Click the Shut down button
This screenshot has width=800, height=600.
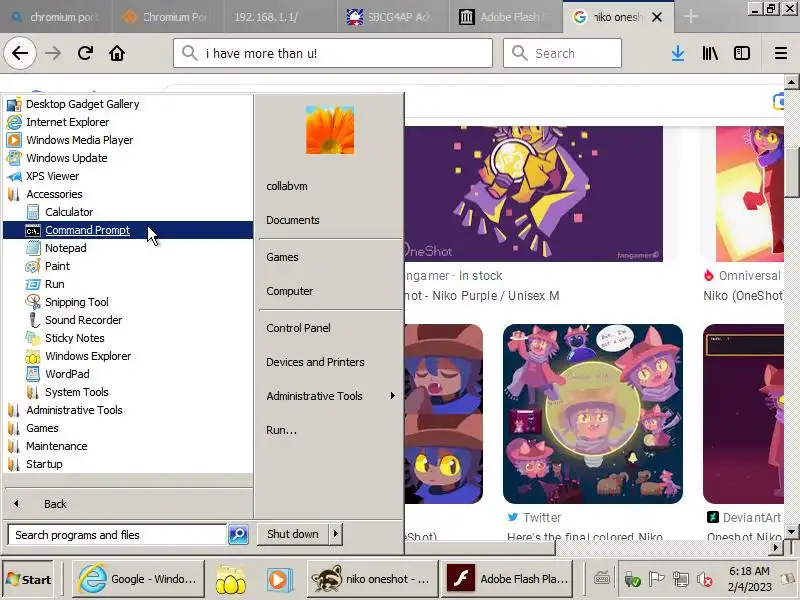tap(293, 534)
